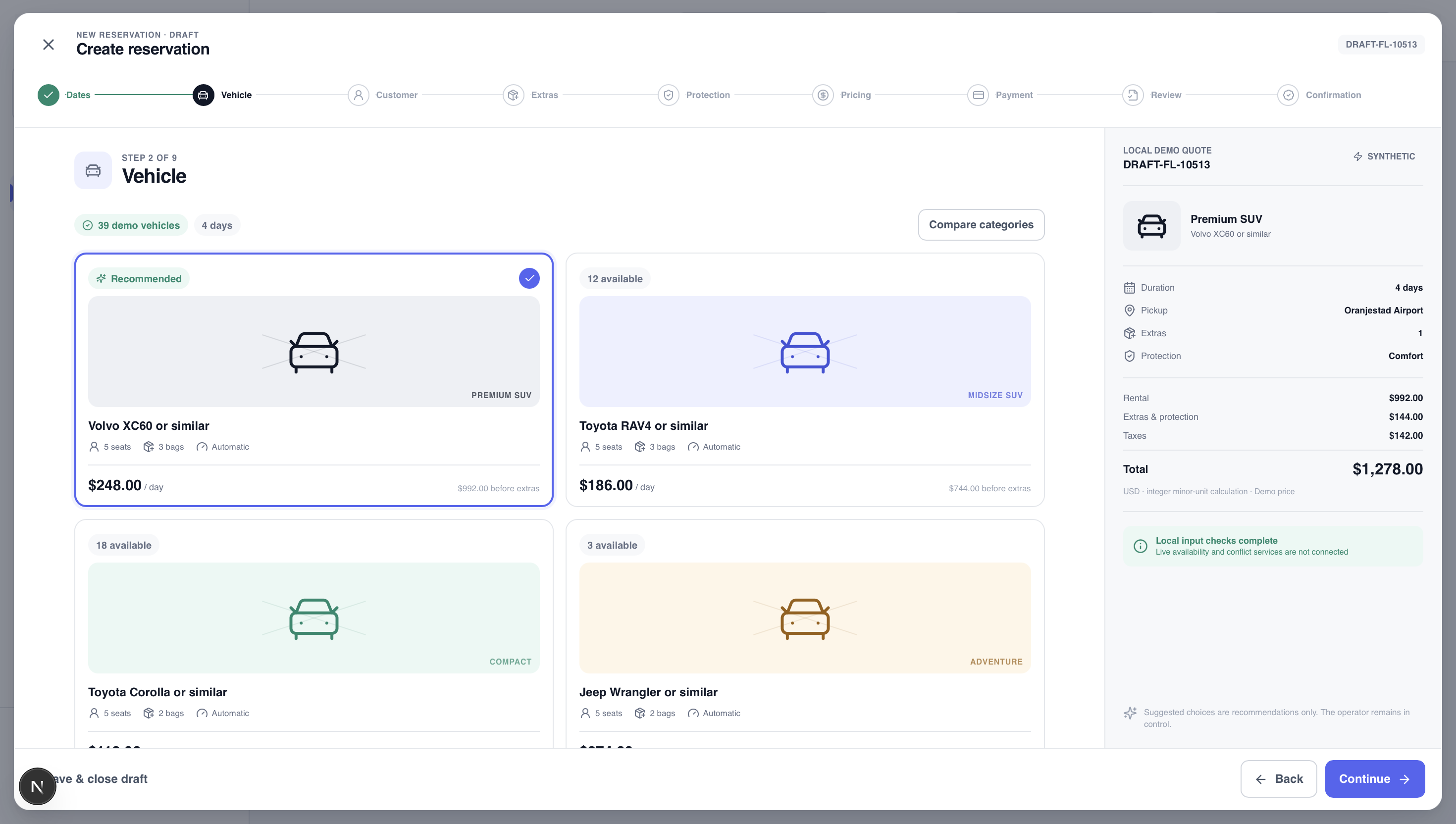Click the Premium SUV car image
The height and width of the screenshot is (824, 1456).
point(313,352)
